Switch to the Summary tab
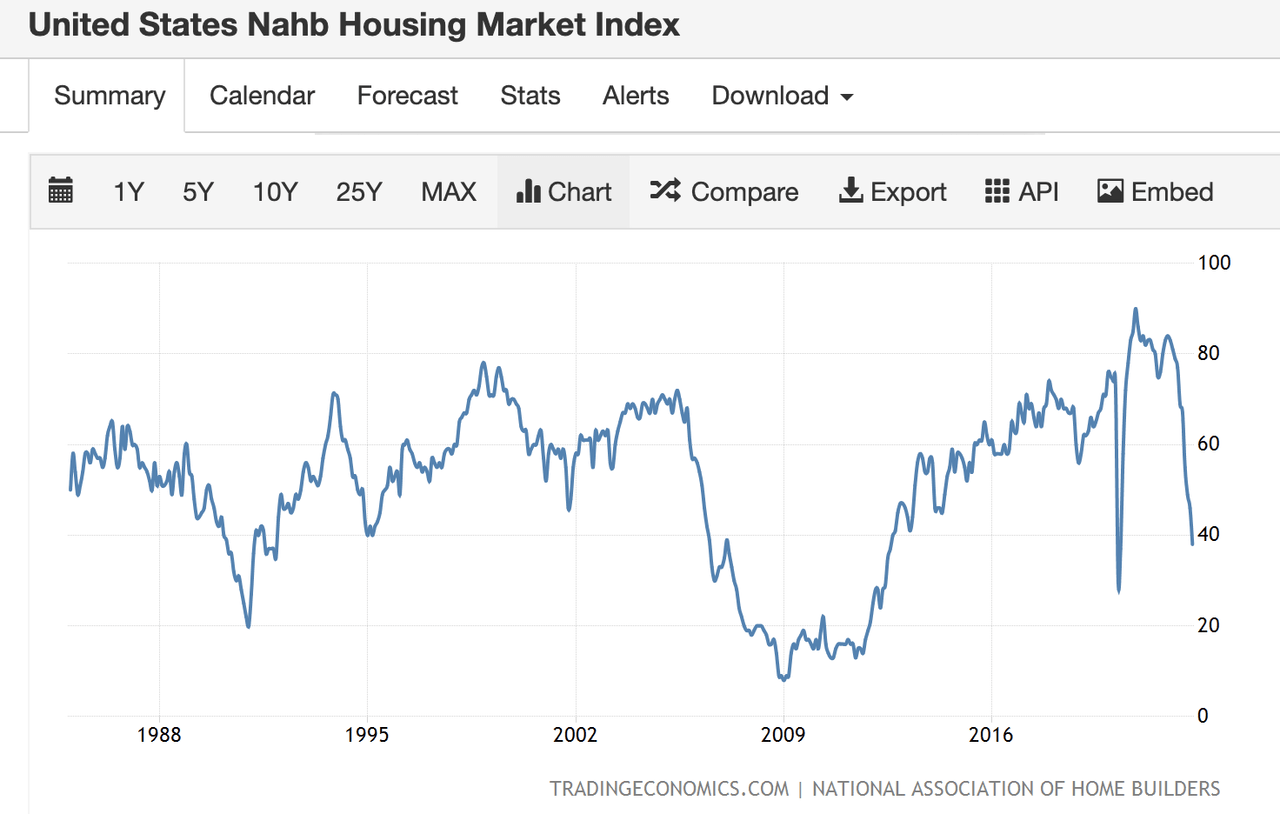 109,96
